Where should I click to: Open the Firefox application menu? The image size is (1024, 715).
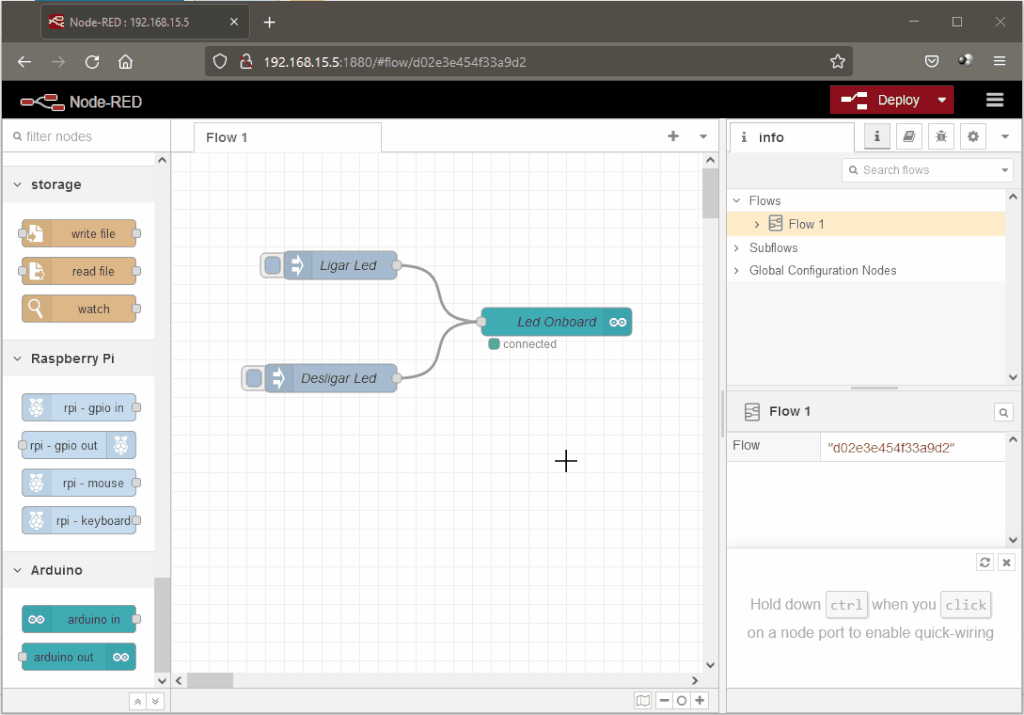[999, 61]
